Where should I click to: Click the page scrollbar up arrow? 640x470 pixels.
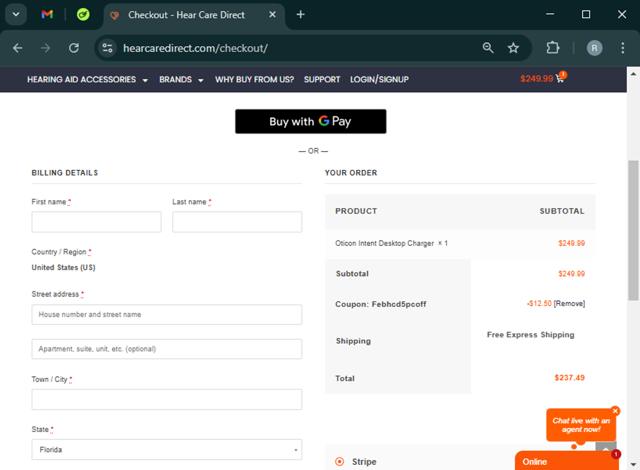[633, 74]
